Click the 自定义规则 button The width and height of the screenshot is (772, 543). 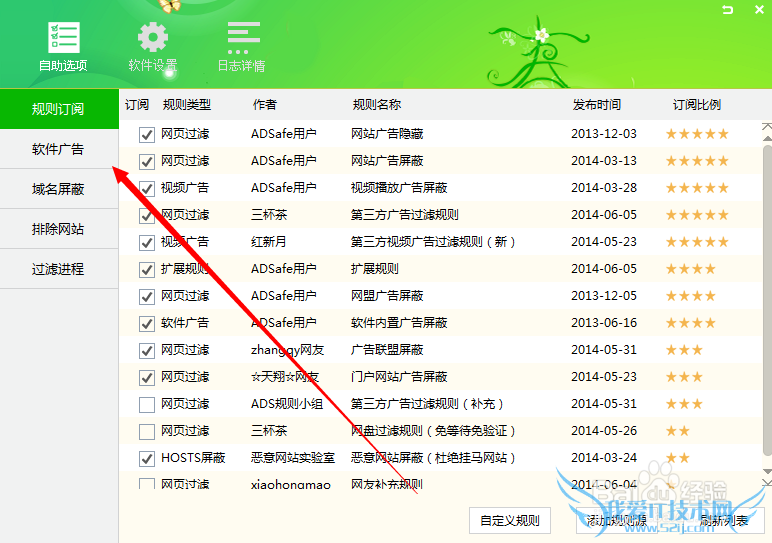(x=510, y=520)
